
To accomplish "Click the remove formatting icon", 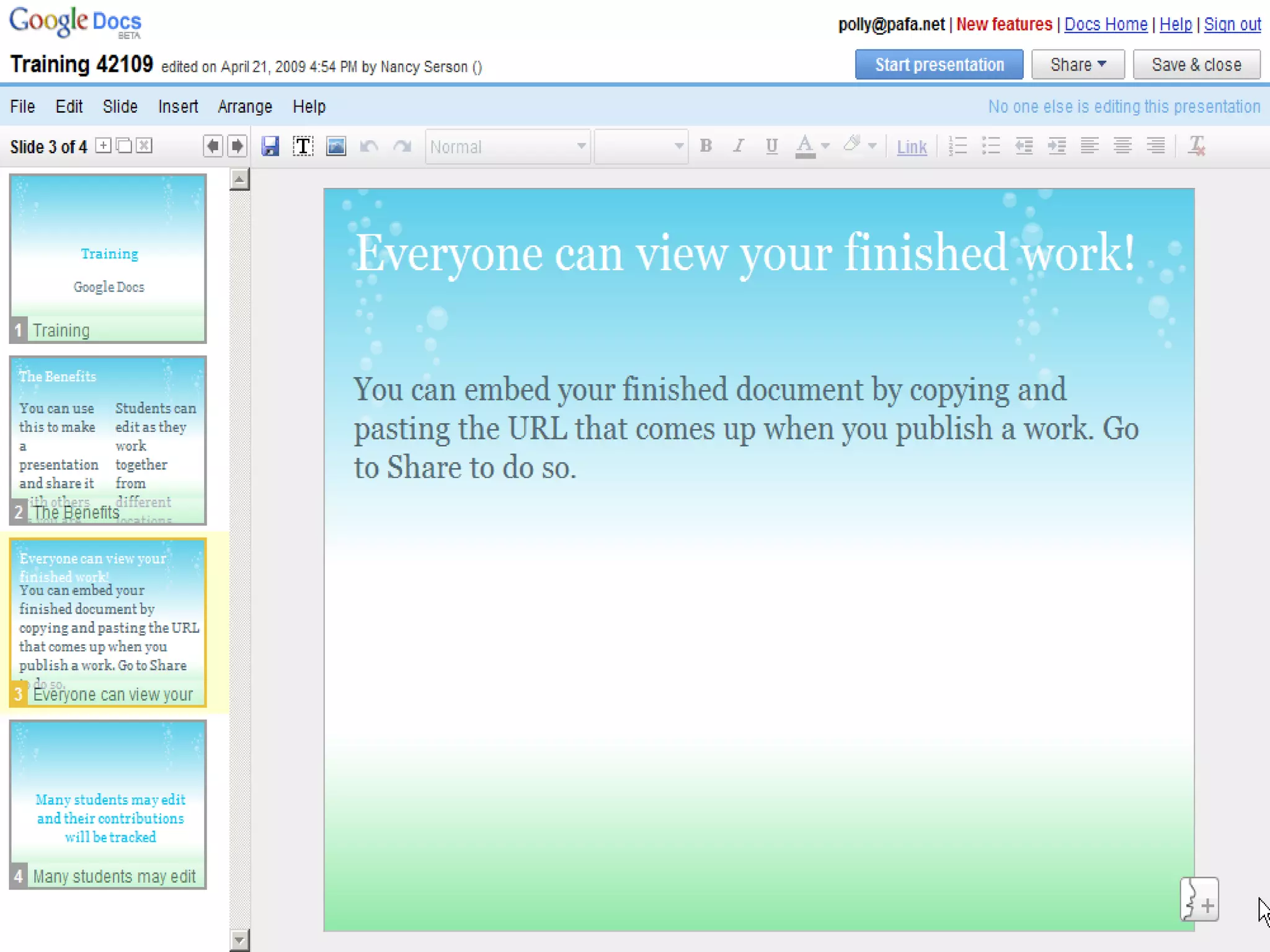I will [1196, 146].
